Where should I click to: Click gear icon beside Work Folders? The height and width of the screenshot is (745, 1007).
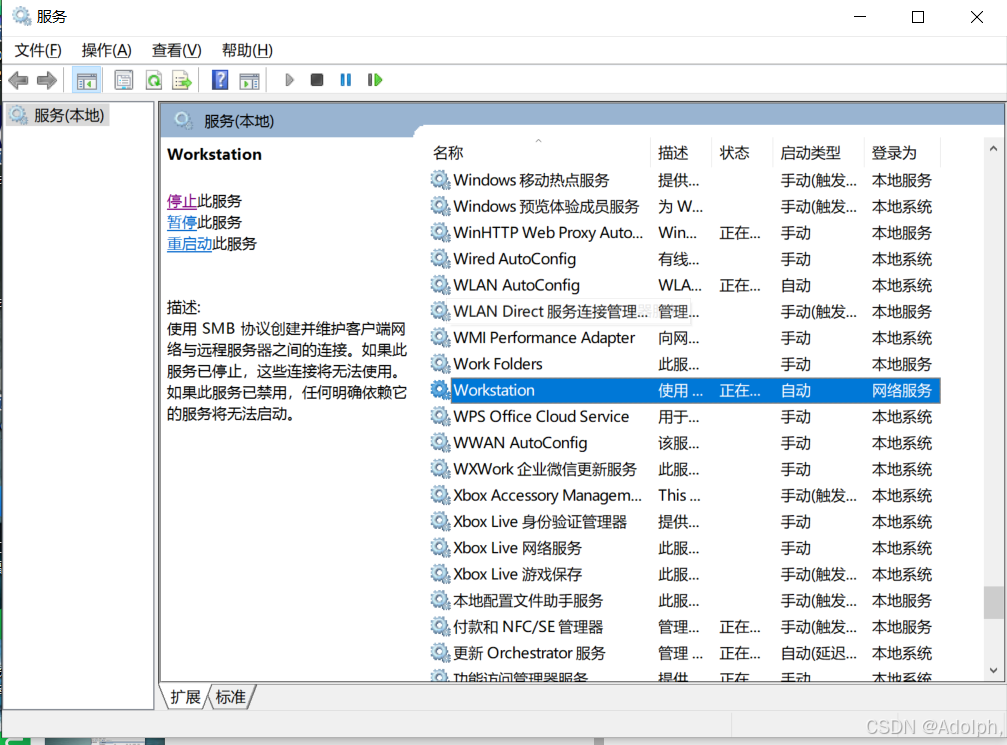(x=440, y=364)
